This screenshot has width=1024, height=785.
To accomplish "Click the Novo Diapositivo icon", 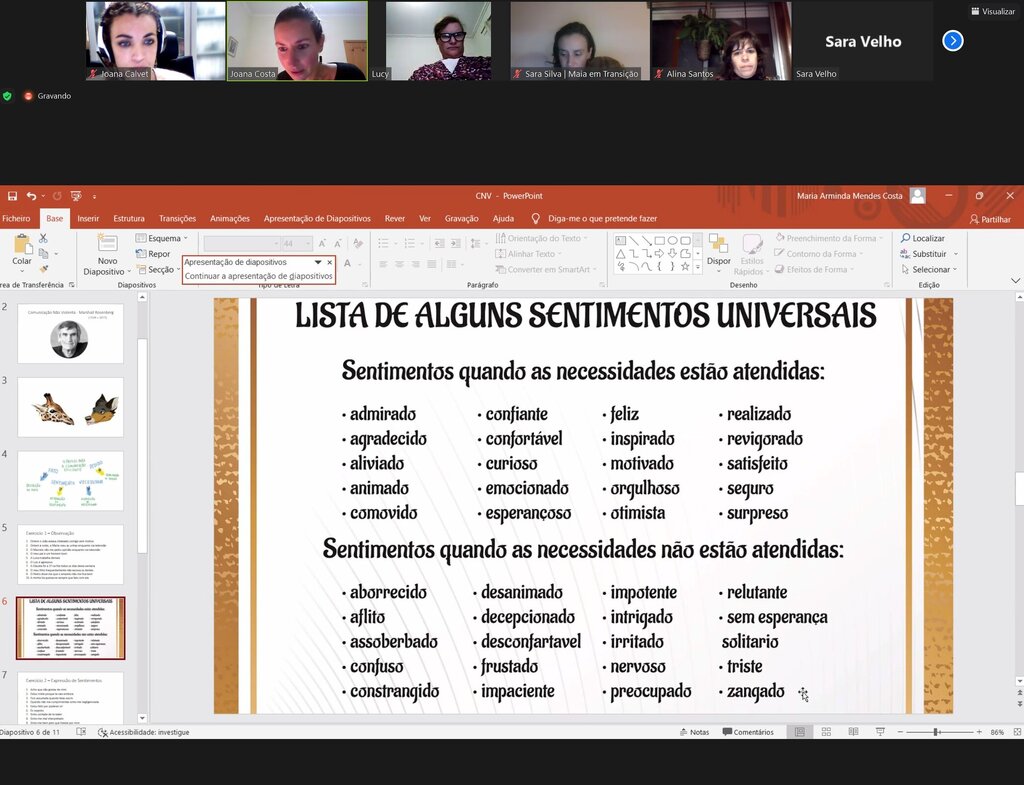I will tap(107, 245).
